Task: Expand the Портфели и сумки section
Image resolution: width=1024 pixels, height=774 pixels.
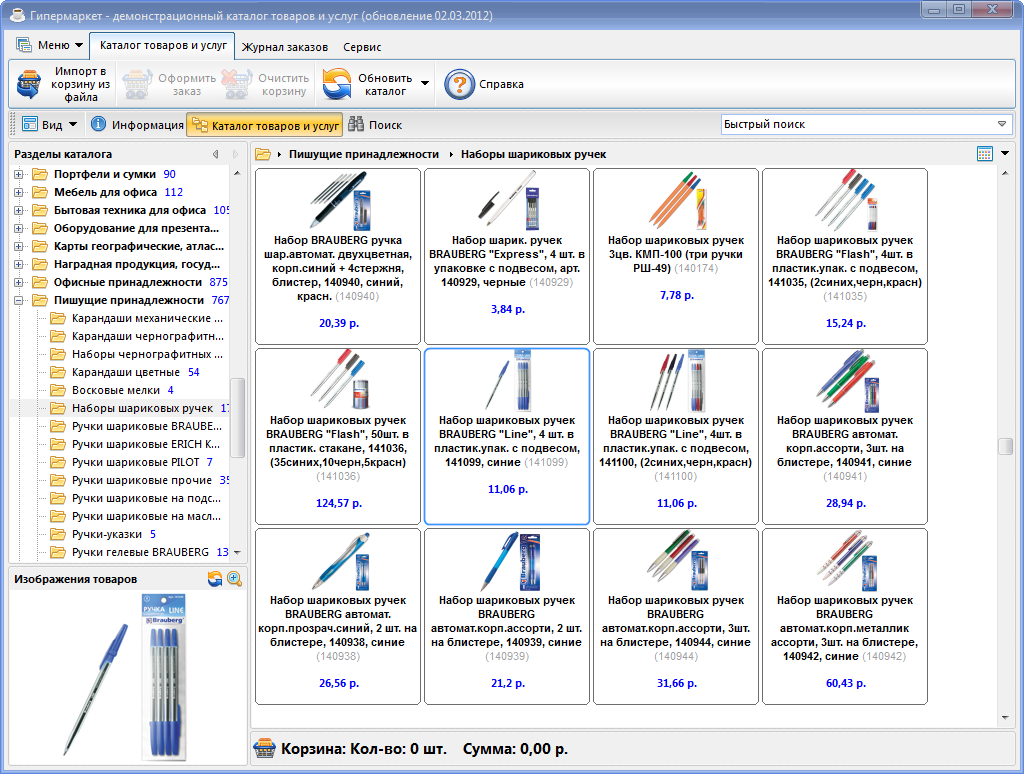Action: tap(19, 174)
